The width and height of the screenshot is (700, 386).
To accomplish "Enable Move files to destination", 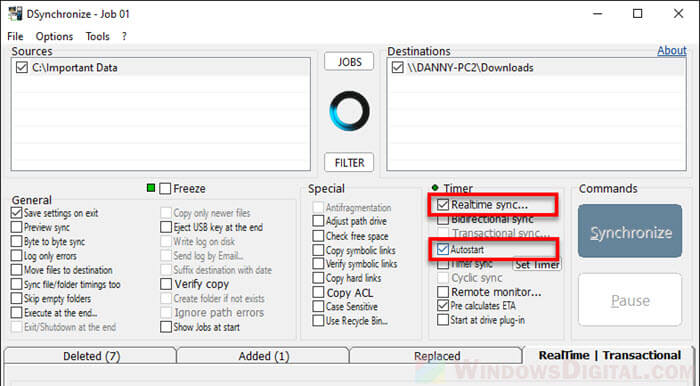I will [x=17, y=270].
